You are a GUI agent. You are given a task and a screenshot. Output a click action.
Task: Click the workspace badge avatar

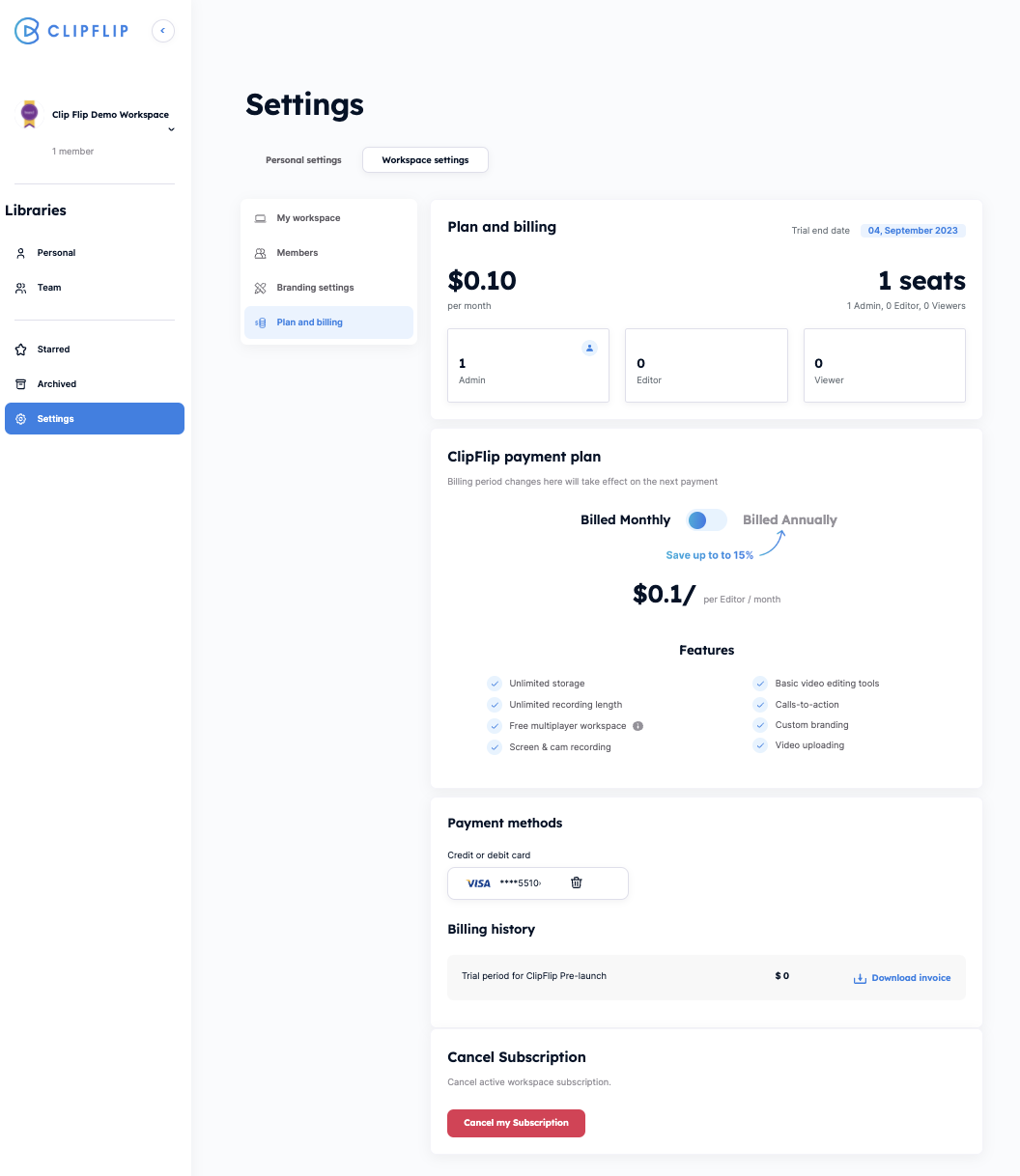[30, 114]
